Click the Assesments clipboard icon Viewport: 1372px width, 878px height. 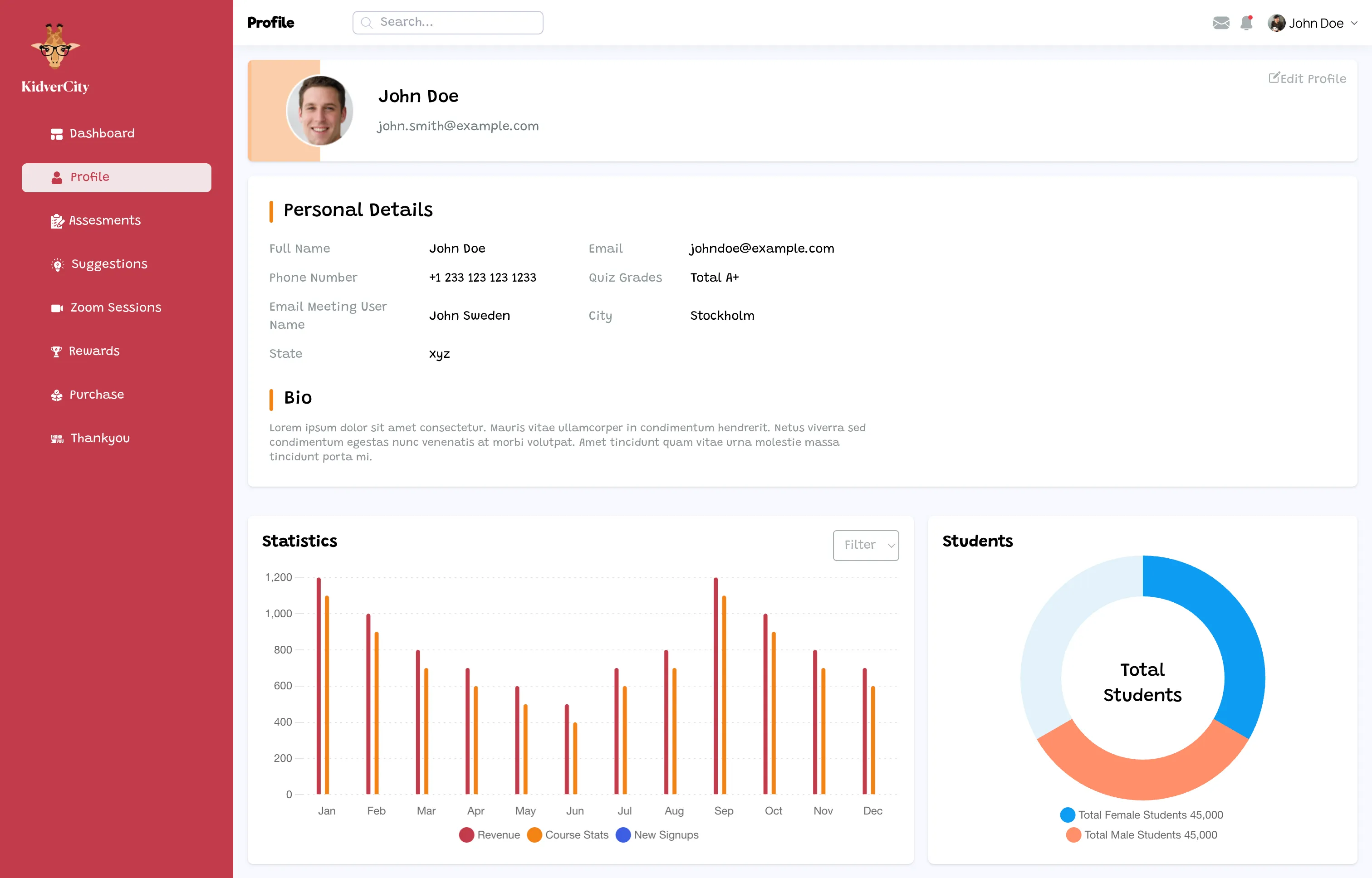point(56,221)
